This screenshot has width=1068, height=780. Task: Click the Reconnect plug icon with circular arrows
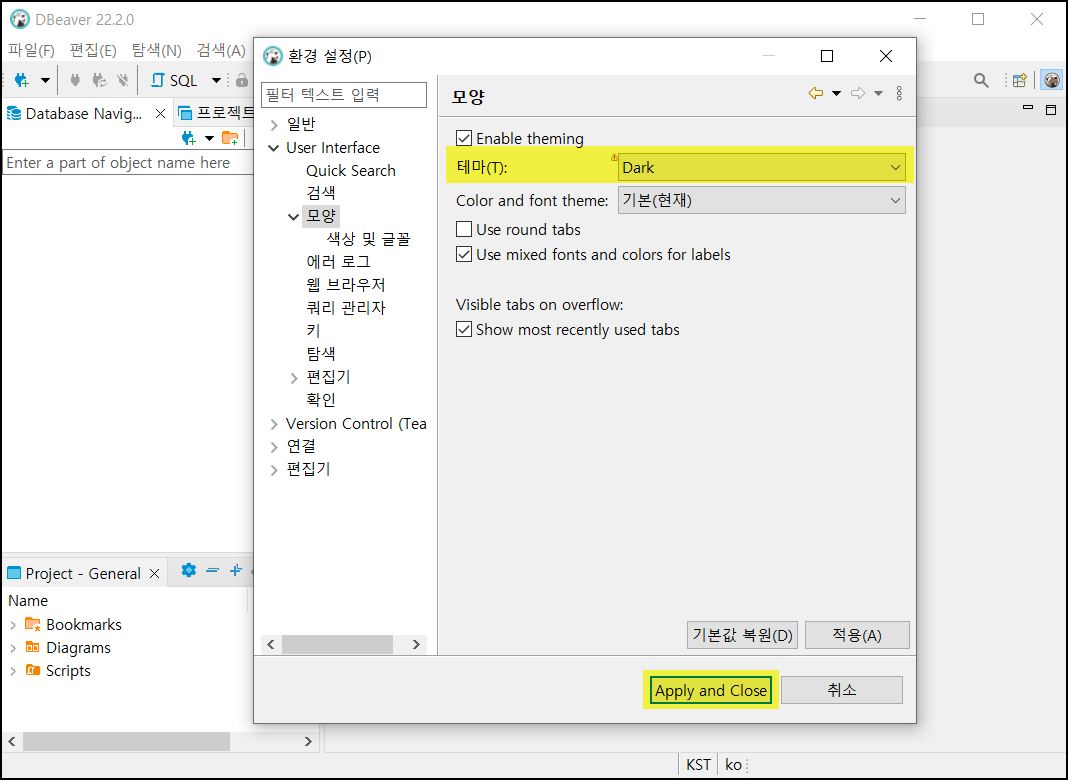(99, 80)
